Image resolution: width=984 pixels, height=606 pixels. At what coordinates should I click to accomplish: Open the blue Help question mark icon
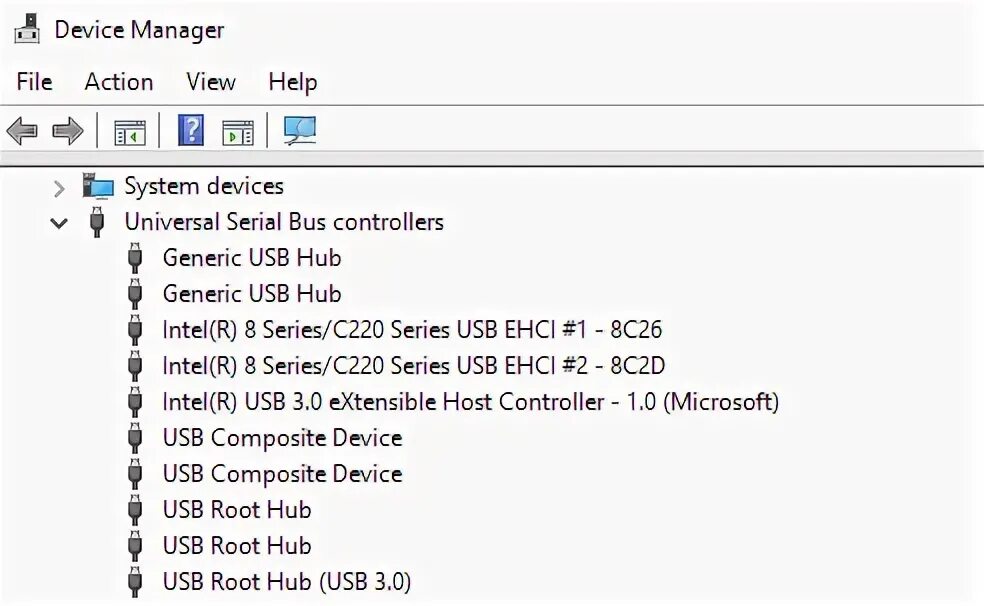coord(191,130)
